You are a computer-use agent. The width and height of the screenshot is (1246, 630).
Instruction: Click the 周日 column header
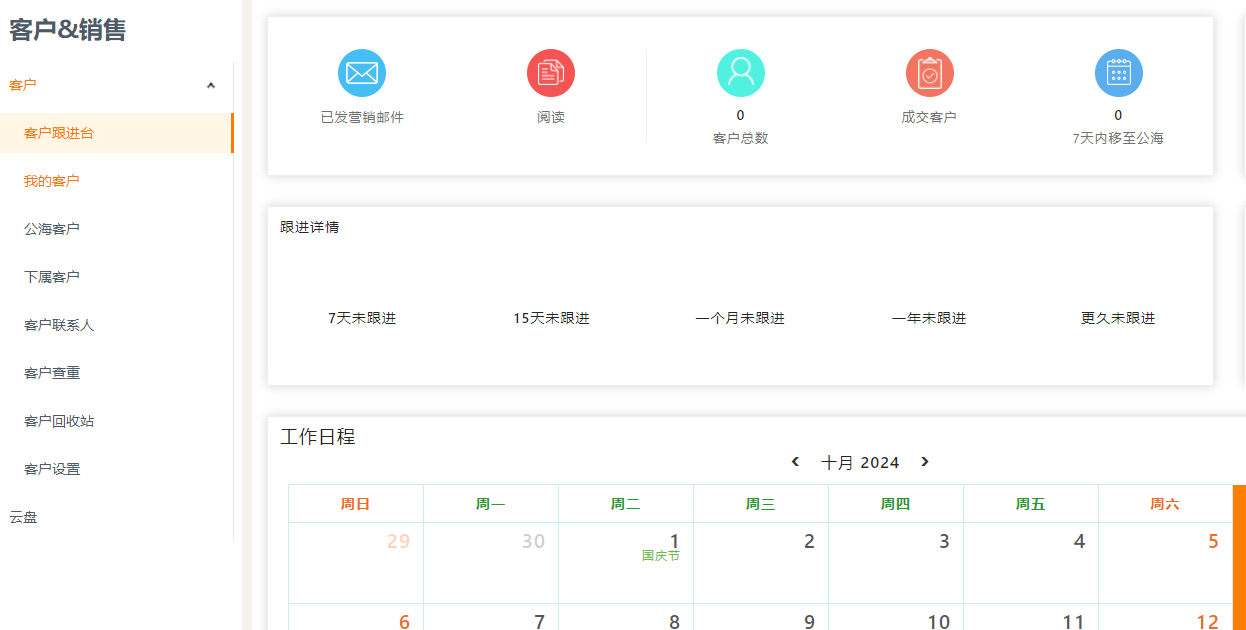[355, 504]
